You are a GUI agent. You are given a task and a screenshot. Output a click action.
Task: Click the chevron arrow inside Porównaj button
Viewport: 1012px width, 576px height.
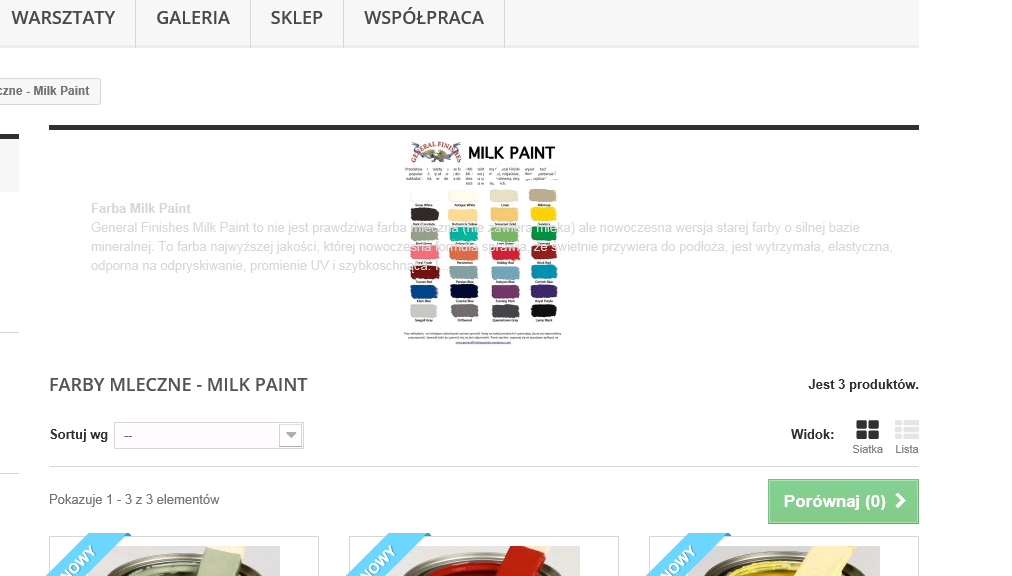tap(900, 500)
